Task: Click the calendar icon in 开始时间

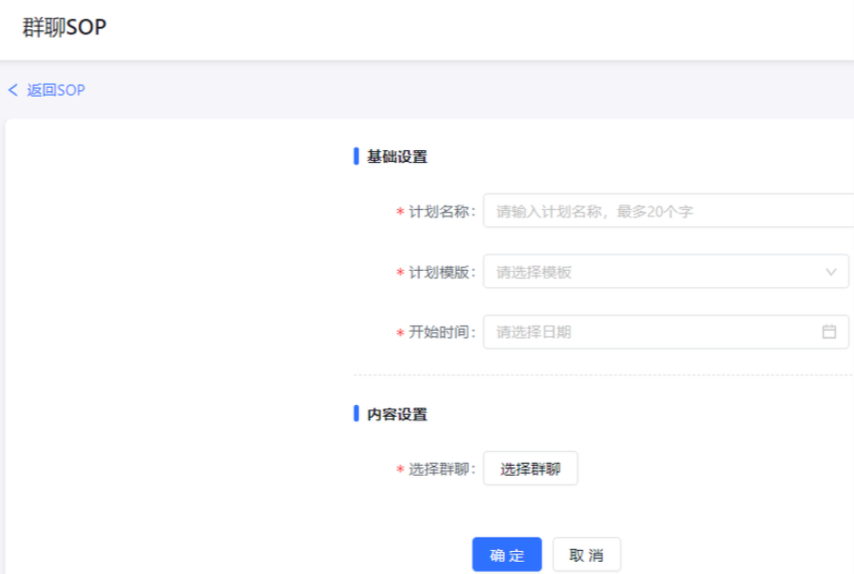Action: (x=829, y=332)
